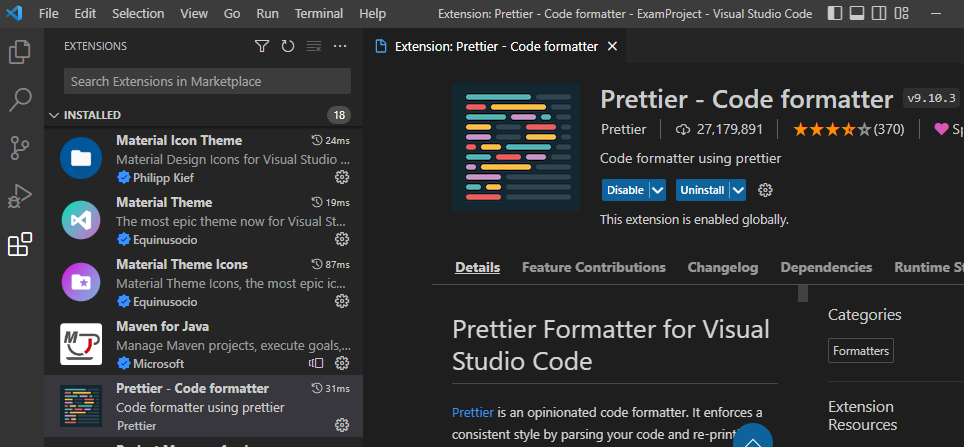This screenshot has height=447, width=964.
Task: Open the Help menu
Action: click(x=373, y=14)
